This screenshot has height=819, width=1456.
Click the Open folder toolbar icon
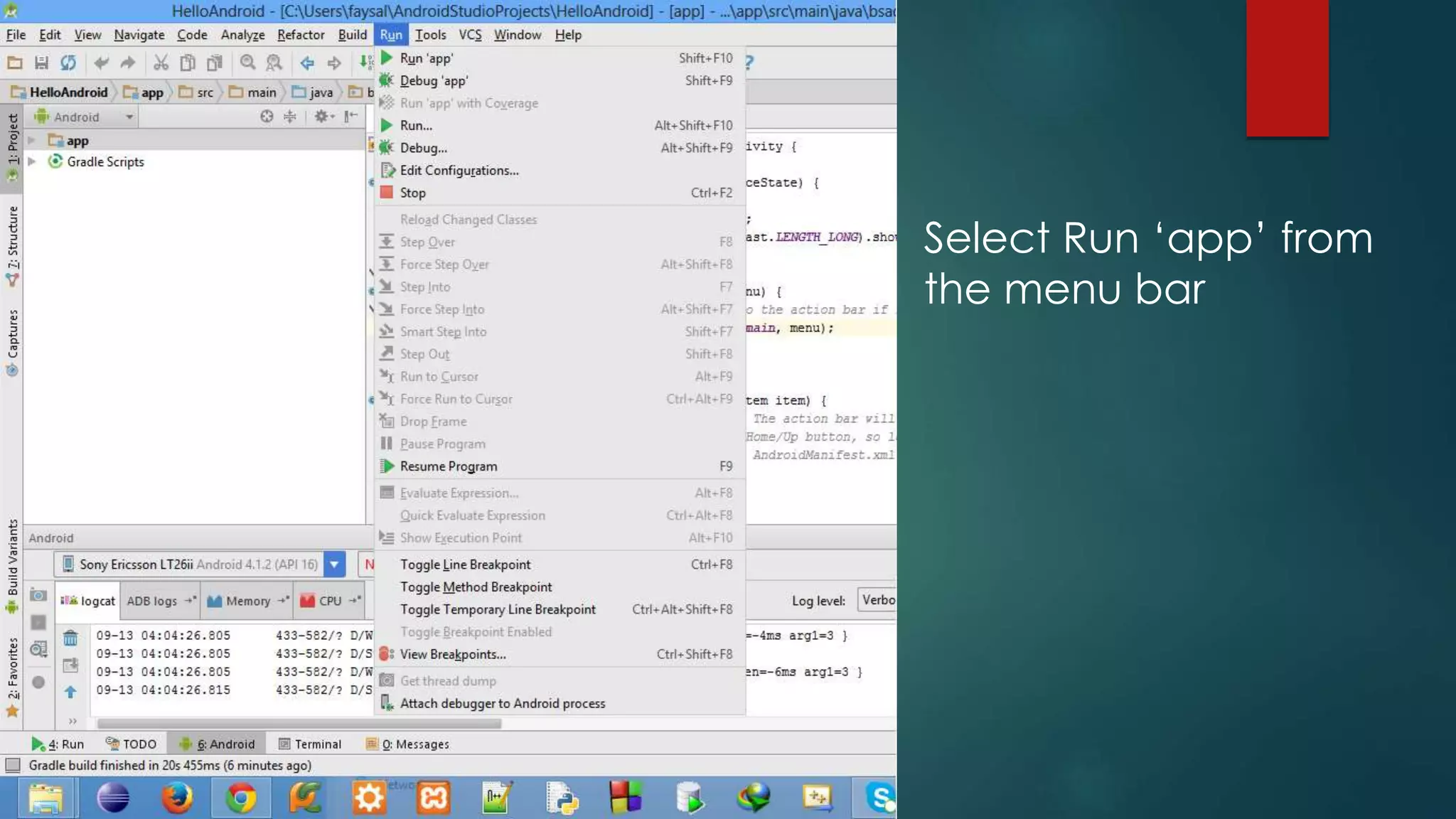tap(15, 63)
